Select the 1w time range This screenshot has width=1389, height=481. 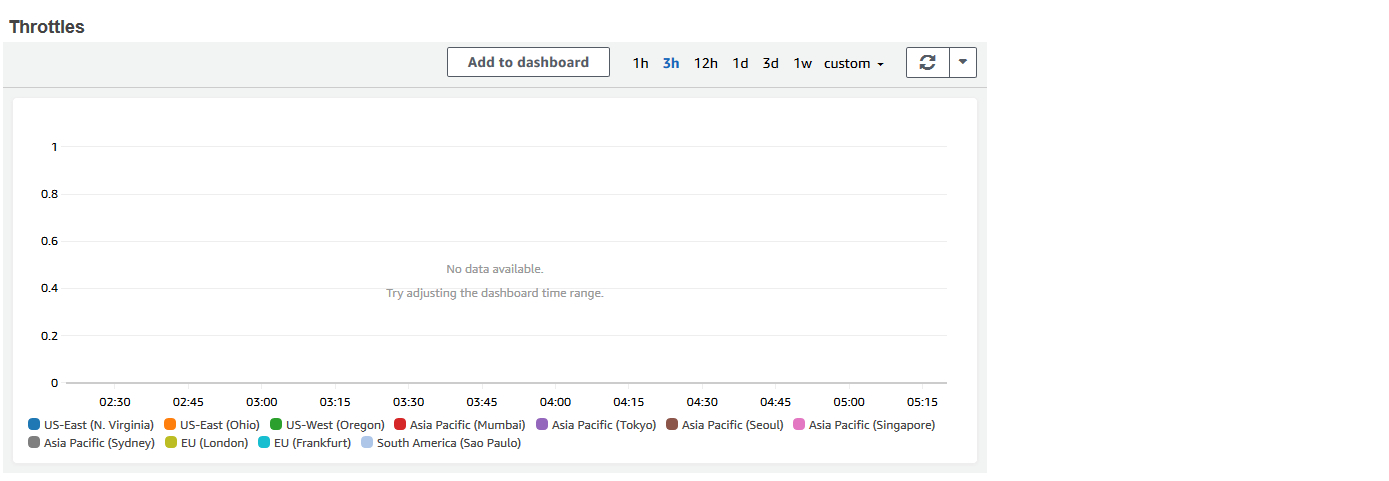[x=803, y=63]
